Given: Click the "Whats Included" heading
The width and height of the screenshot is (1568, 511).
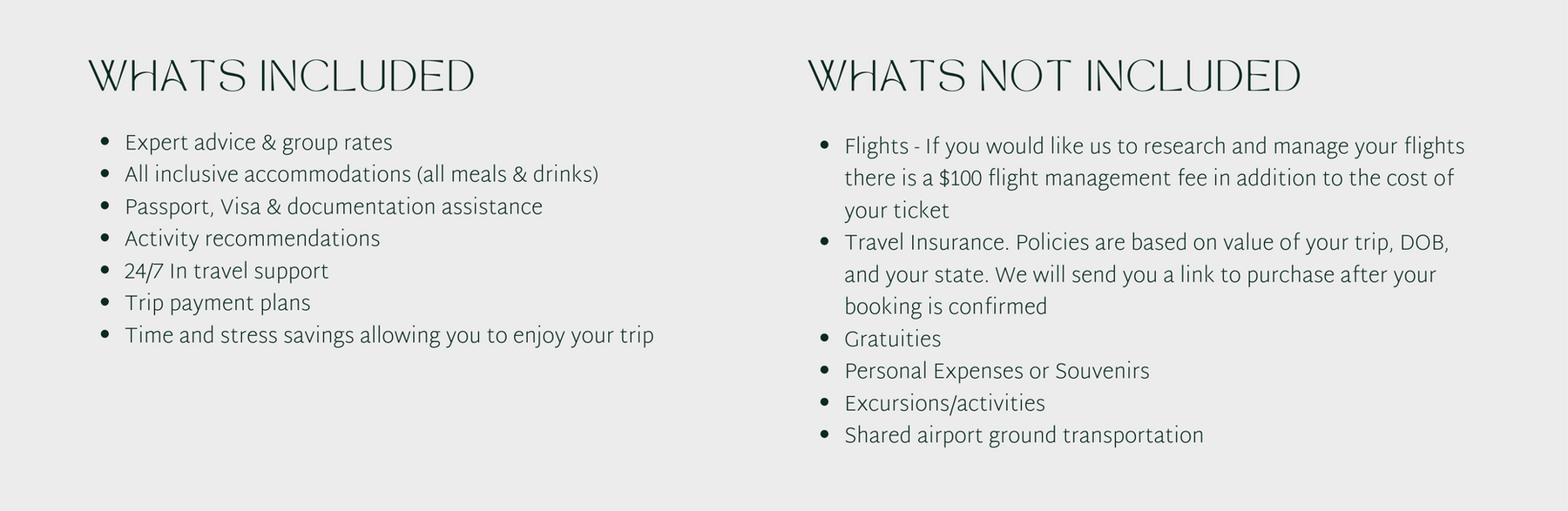Looking at the screenshot, I should [282, 77].
